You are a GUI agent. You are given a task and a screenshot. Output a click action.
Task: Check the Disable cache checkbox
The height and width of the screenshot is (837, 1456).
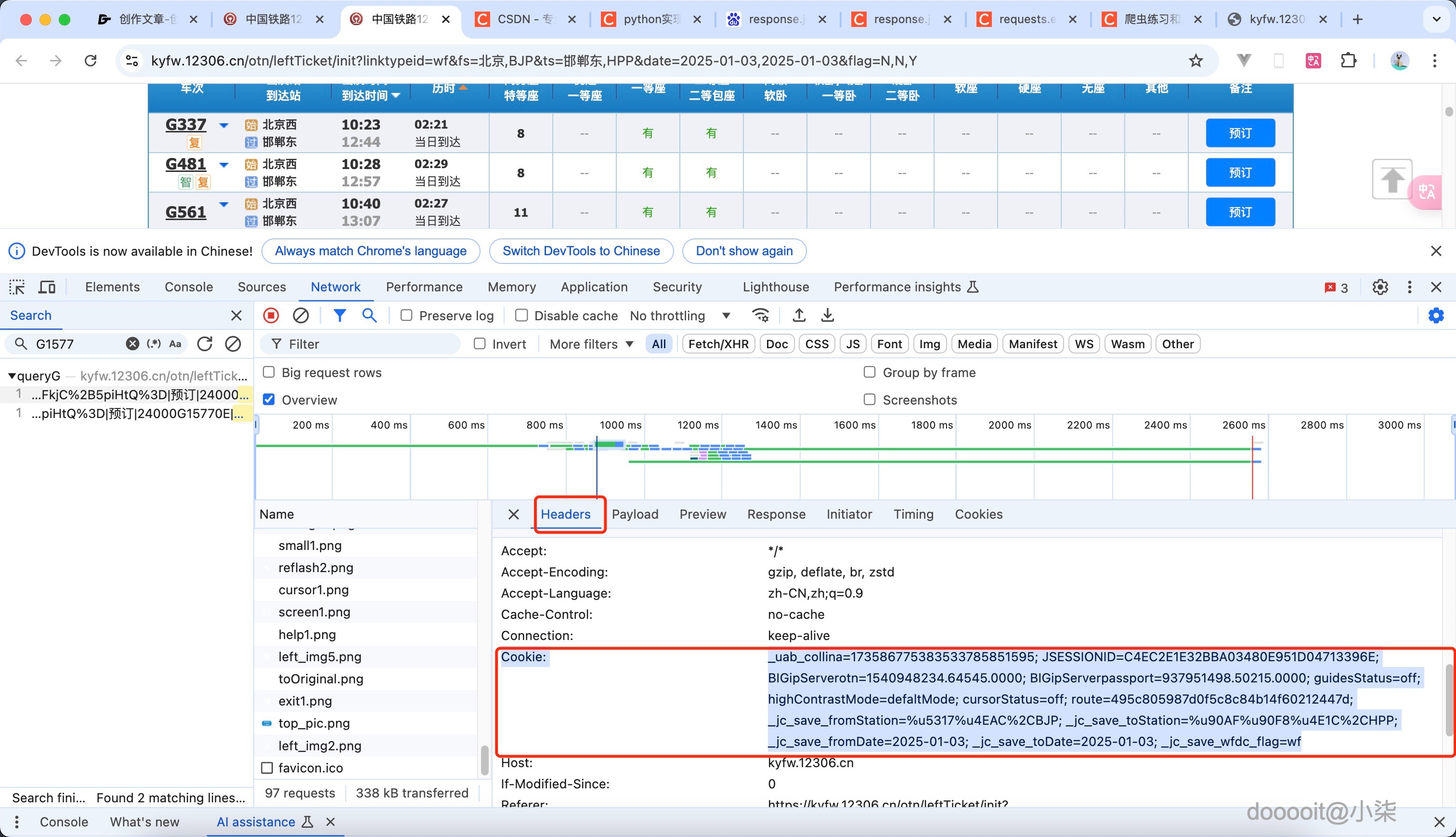tap(521, 315)
